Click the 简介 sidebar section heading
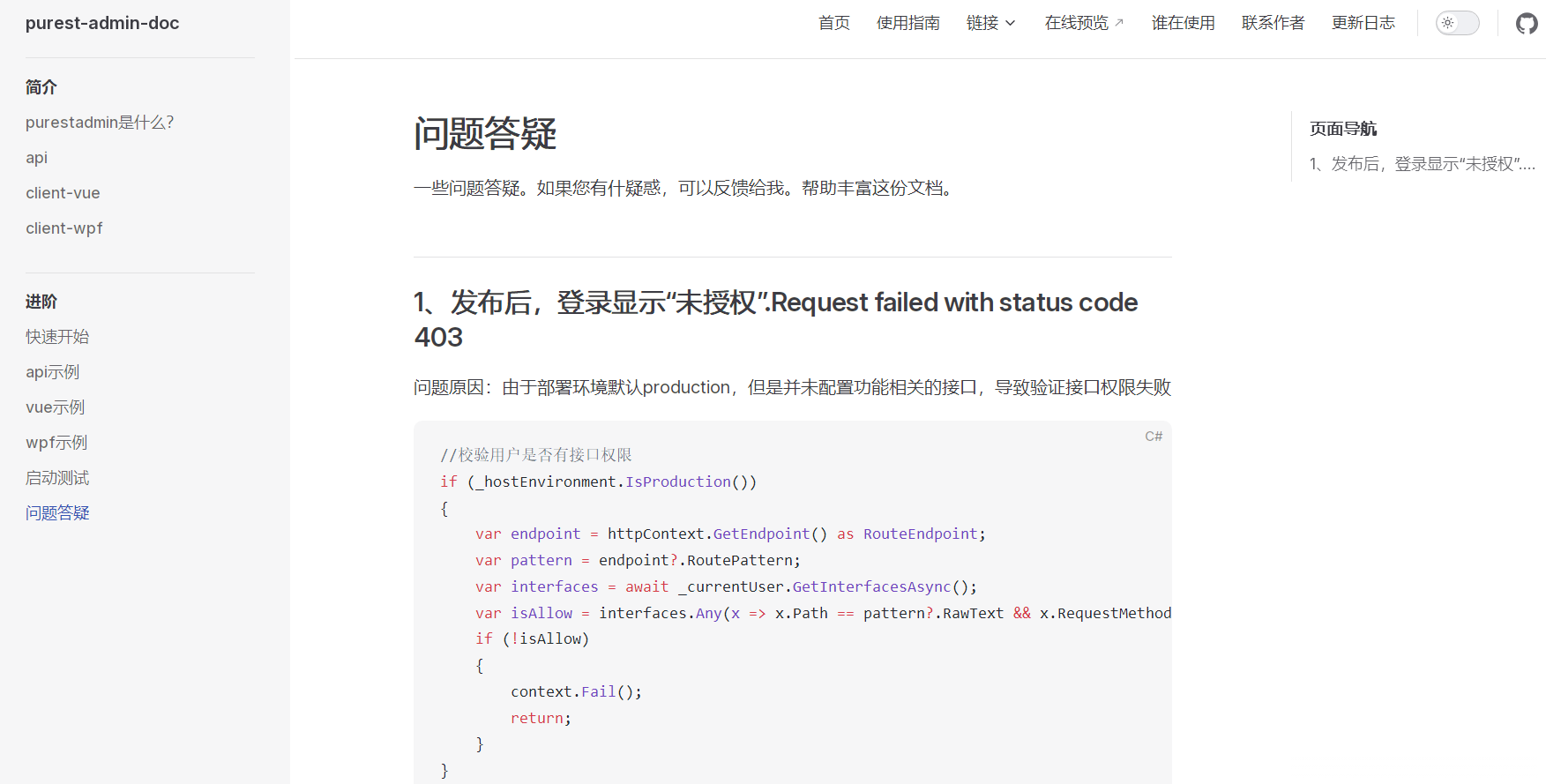1546x784 pixels. [x=41, y=87]
